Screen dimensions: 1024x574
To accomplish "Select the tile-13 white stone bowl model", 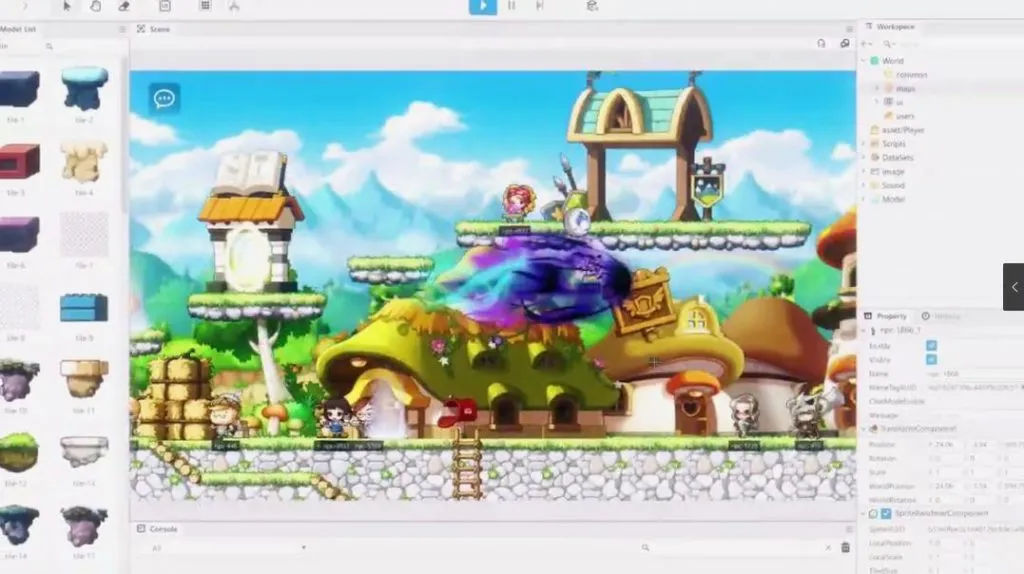I will (84, 451).
